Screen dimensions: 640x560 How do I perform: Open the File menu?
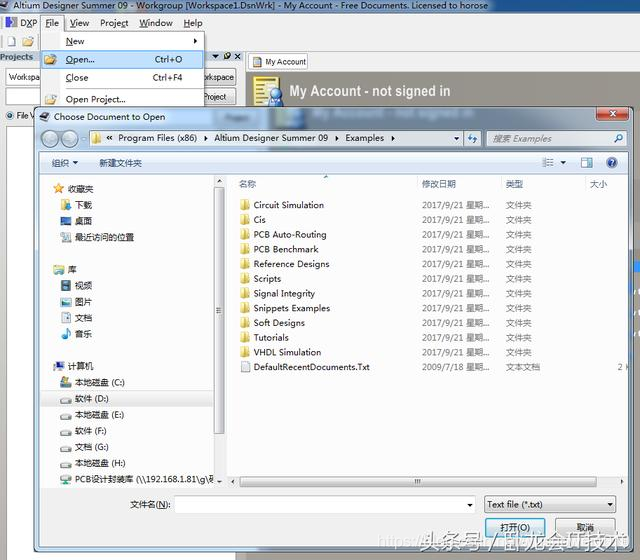click(x=52, y=23)
